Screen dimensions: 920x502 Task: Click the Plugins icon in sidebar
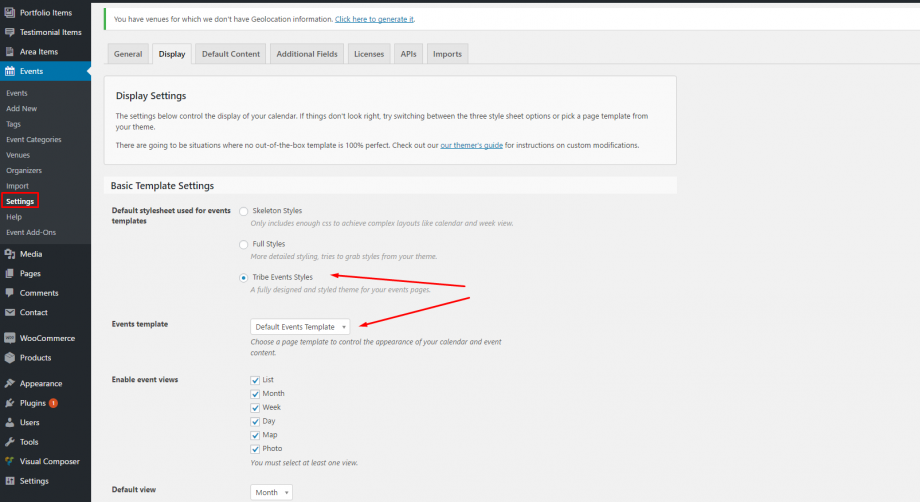tap(10, 403)
